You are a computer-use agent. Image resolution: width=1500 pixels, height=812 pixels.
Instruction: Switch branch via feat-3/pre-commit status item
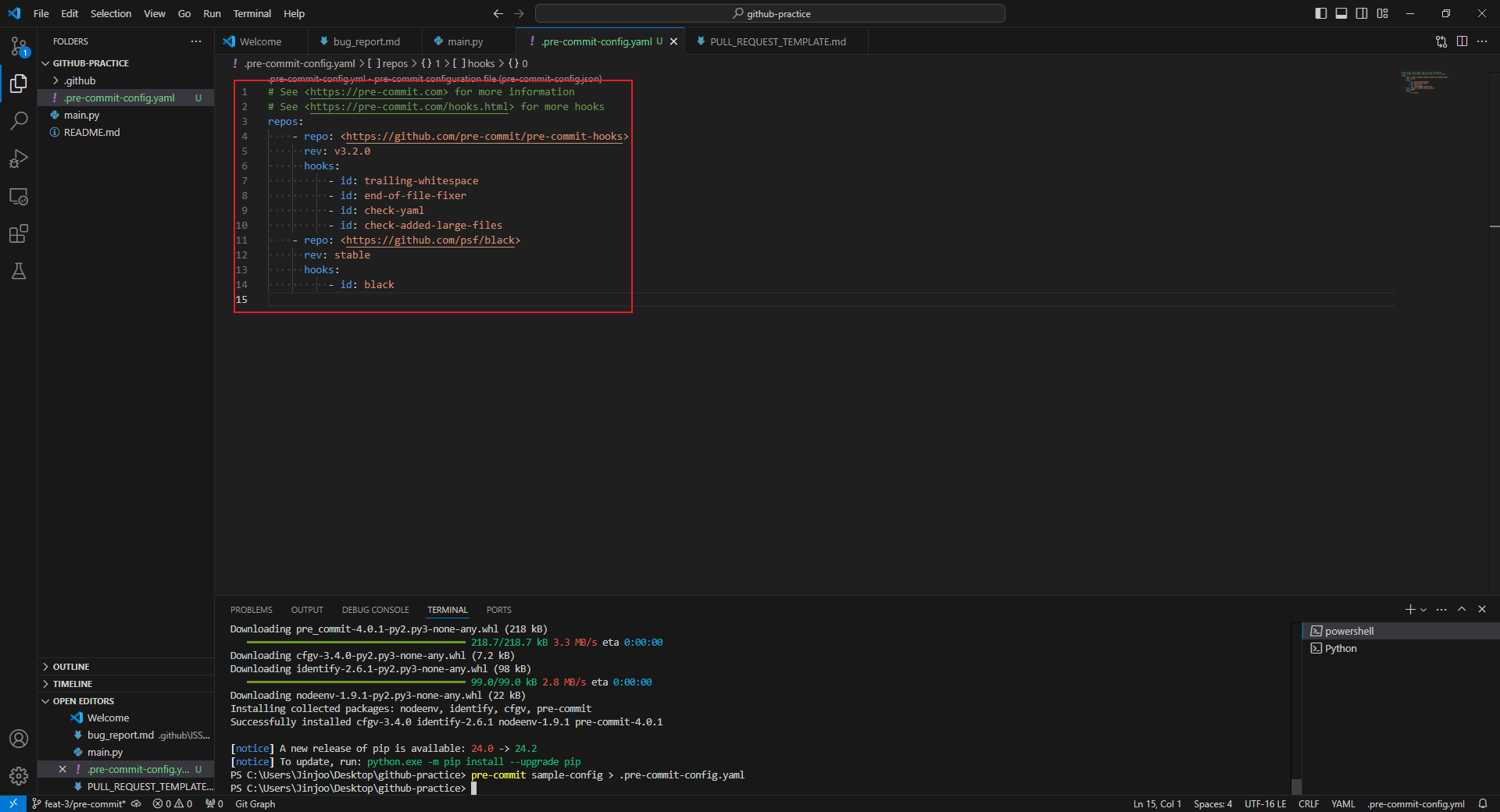[x=79, y=803]
